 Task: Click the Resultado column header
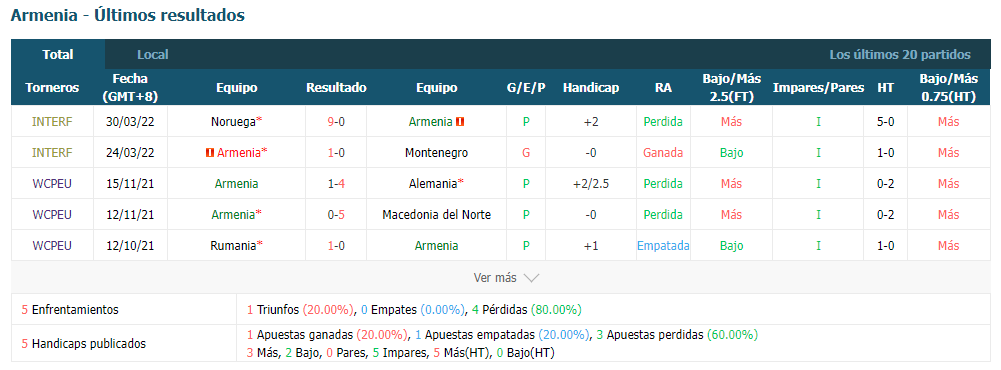coord(336,88)
